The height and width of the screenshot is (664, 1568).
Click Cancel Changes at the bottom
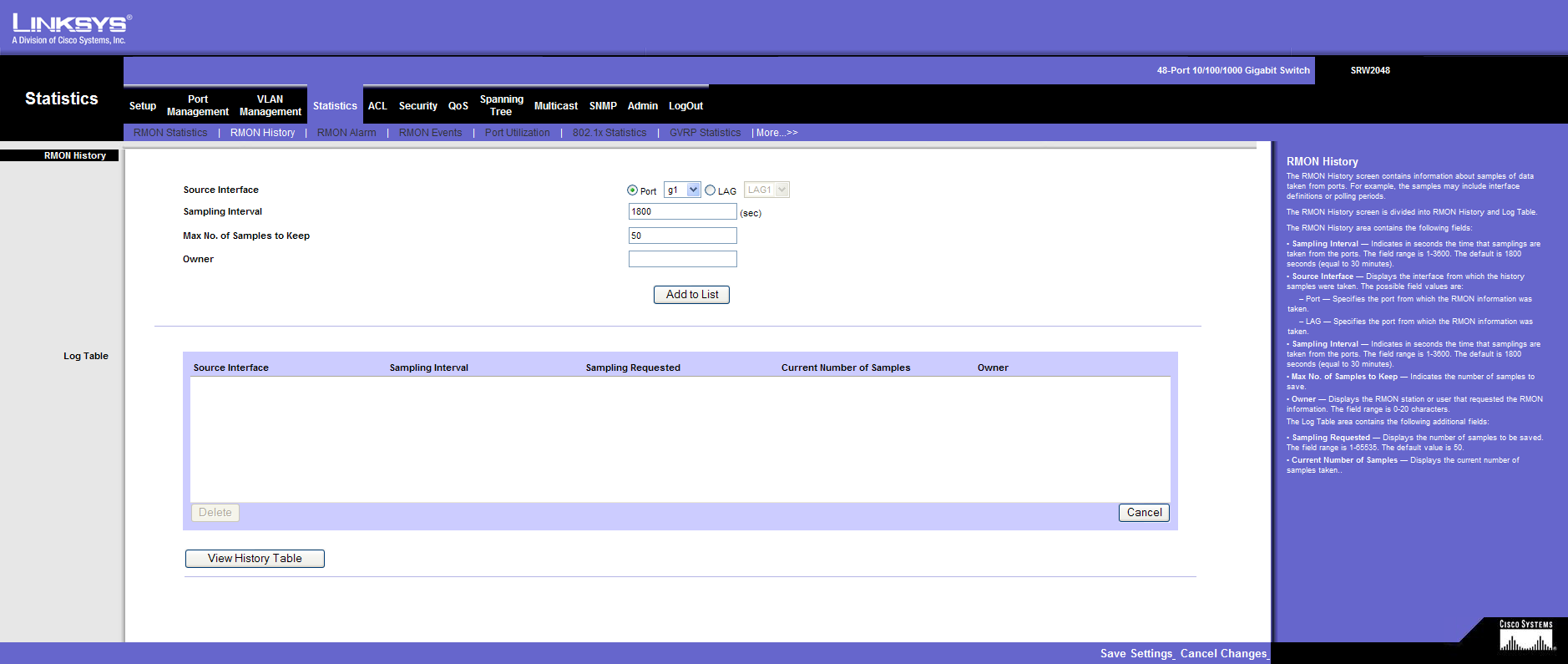point(1223,654)
